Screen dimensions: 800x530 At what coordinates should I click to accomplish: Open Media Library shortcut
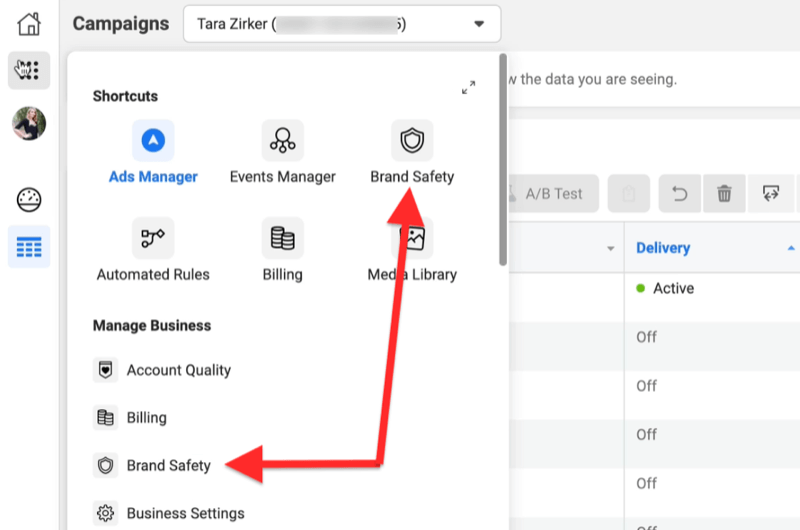412,250
